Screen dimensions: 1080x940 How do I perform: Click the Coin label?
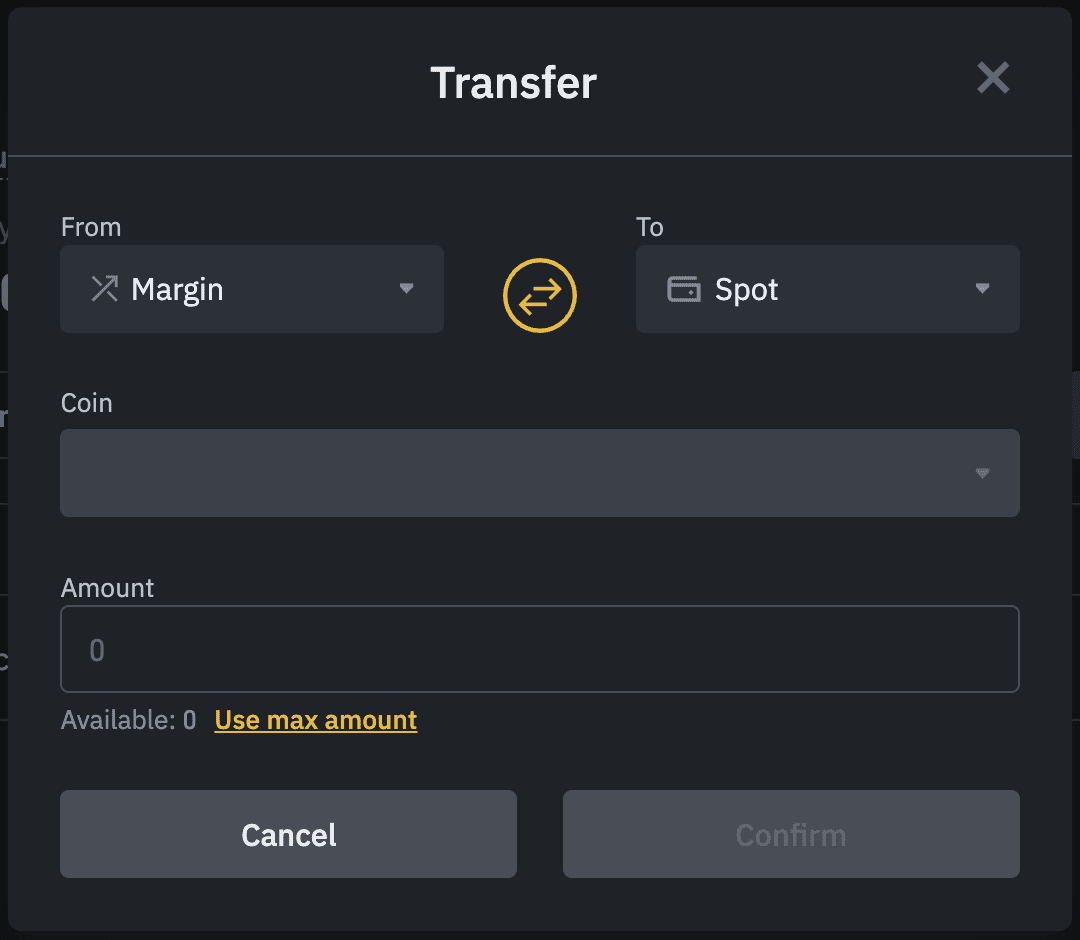point(87,403)
